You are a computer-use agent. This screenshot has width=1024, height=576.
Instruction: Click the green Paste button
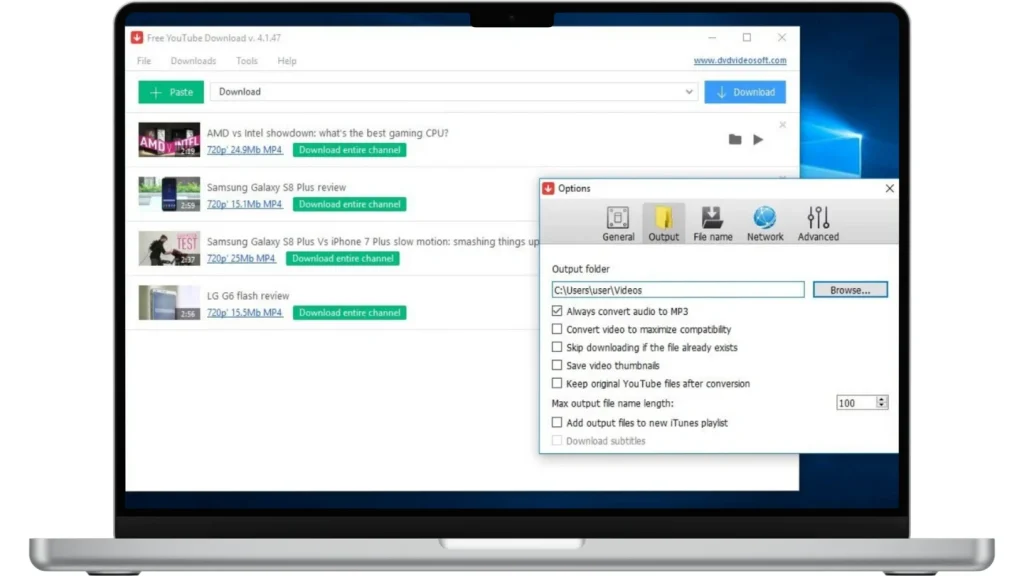[171, 92]
